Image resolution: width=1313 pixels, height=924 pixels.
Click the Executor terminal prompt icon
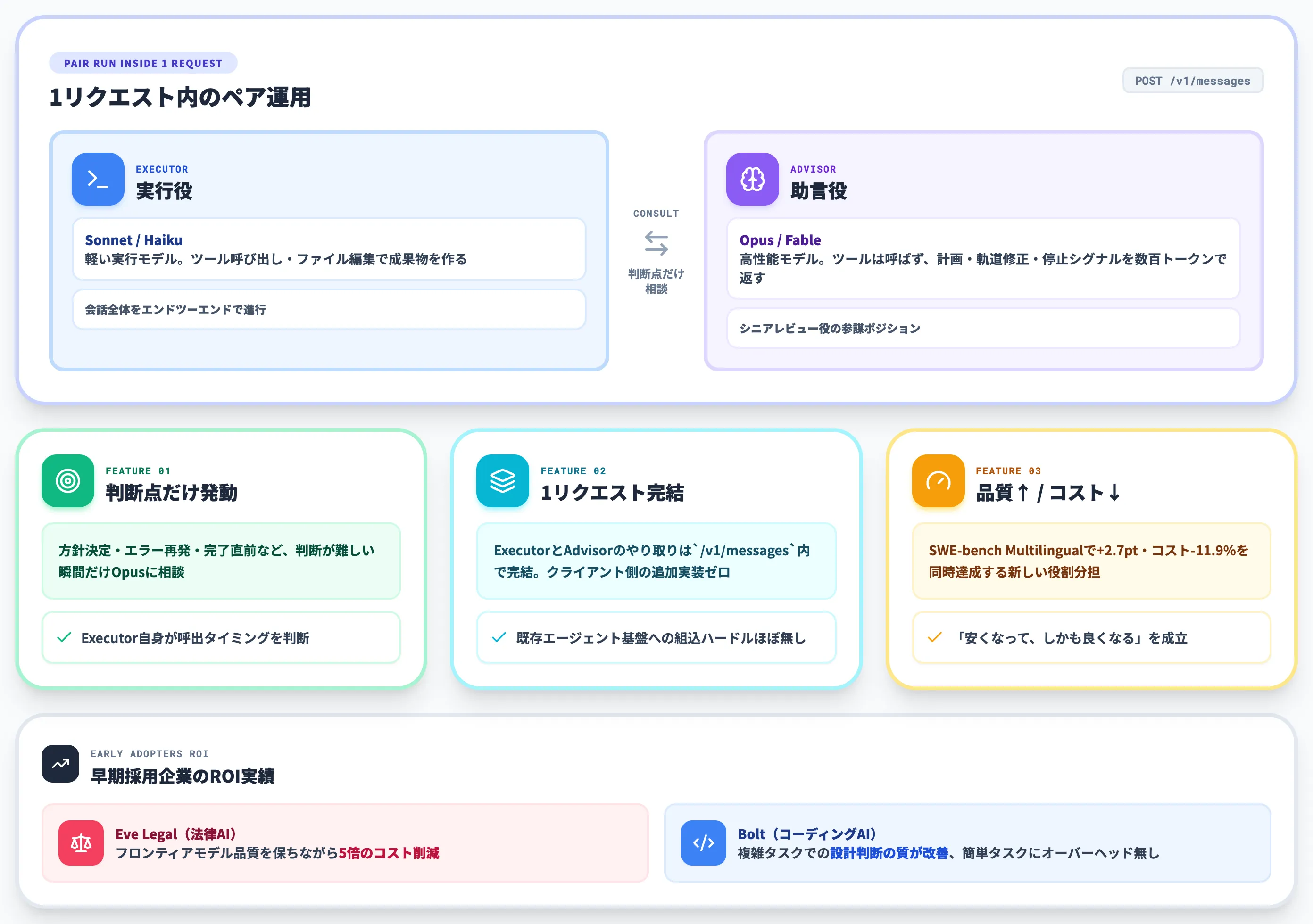coord(98,179)
